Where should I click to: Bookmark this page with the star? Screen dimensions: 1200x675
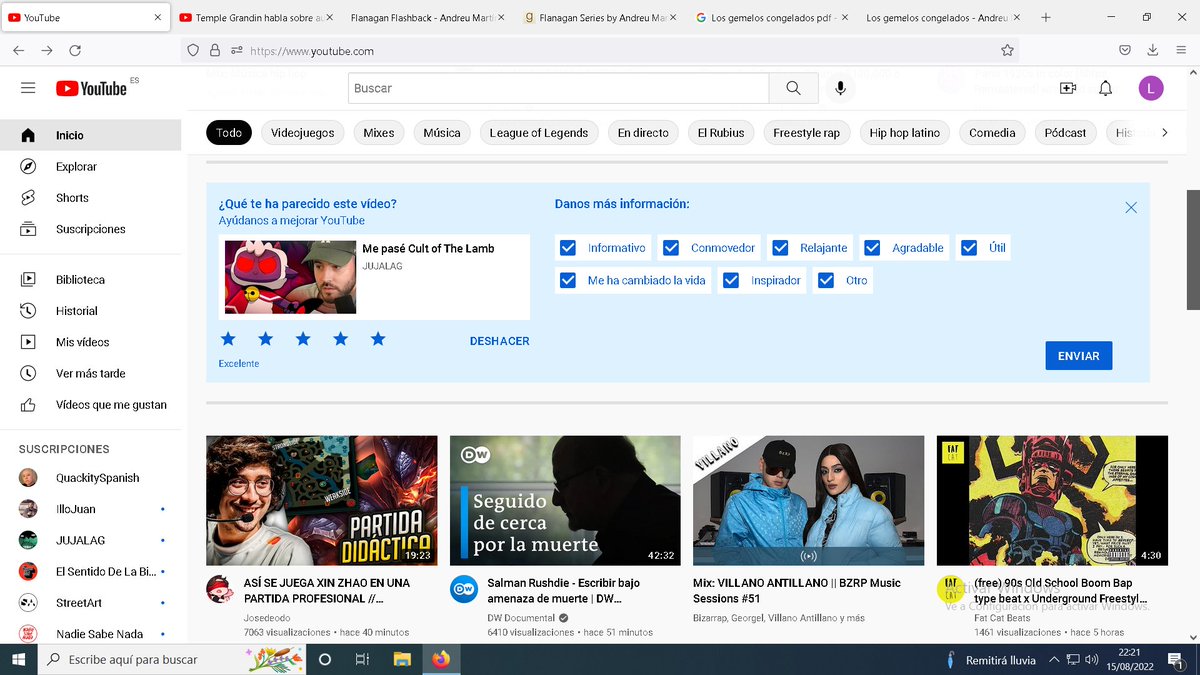[x=1007, y=50]
